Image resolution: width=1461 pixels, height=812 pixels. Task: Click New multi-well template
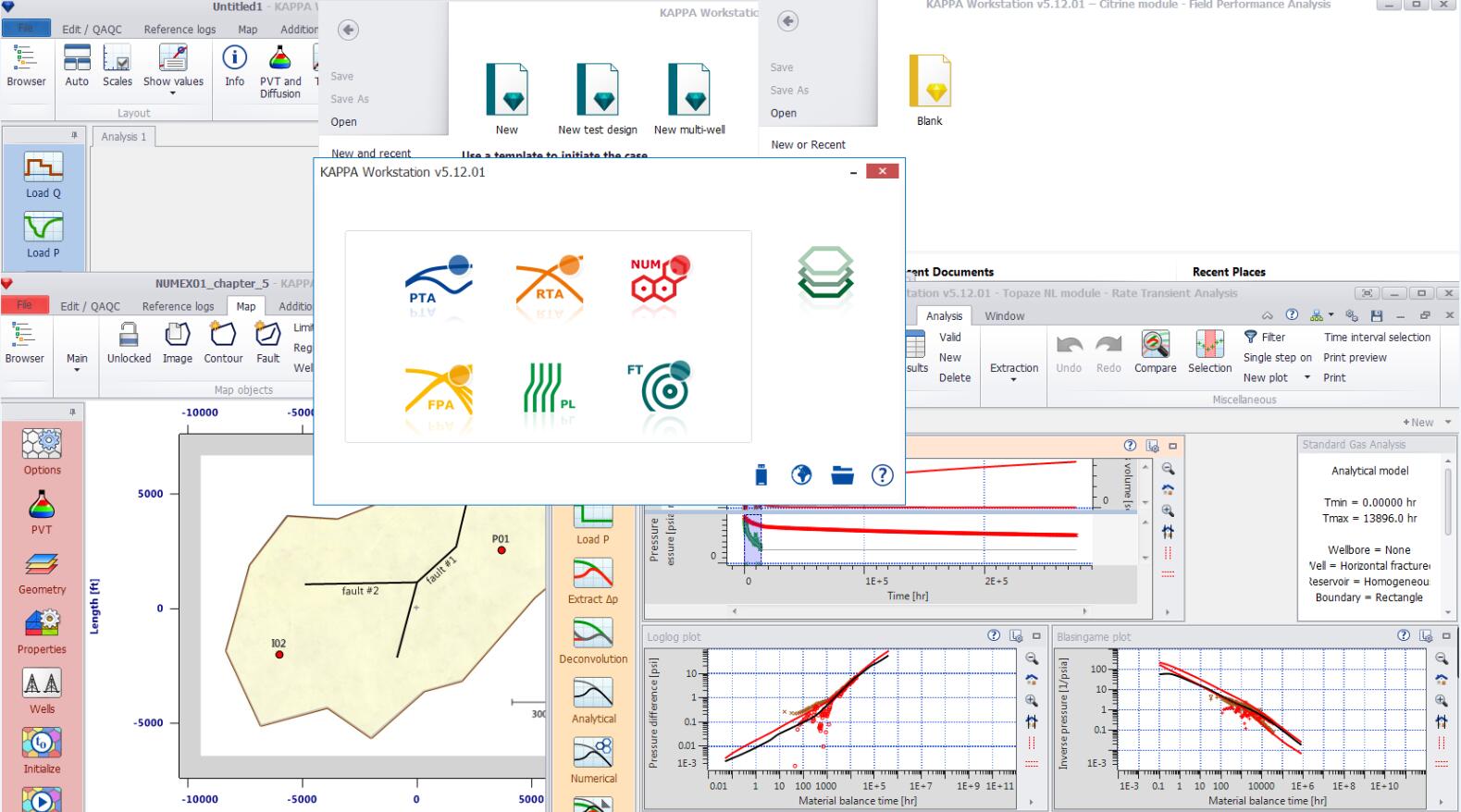pyautogui.click(x=689, y=100)
